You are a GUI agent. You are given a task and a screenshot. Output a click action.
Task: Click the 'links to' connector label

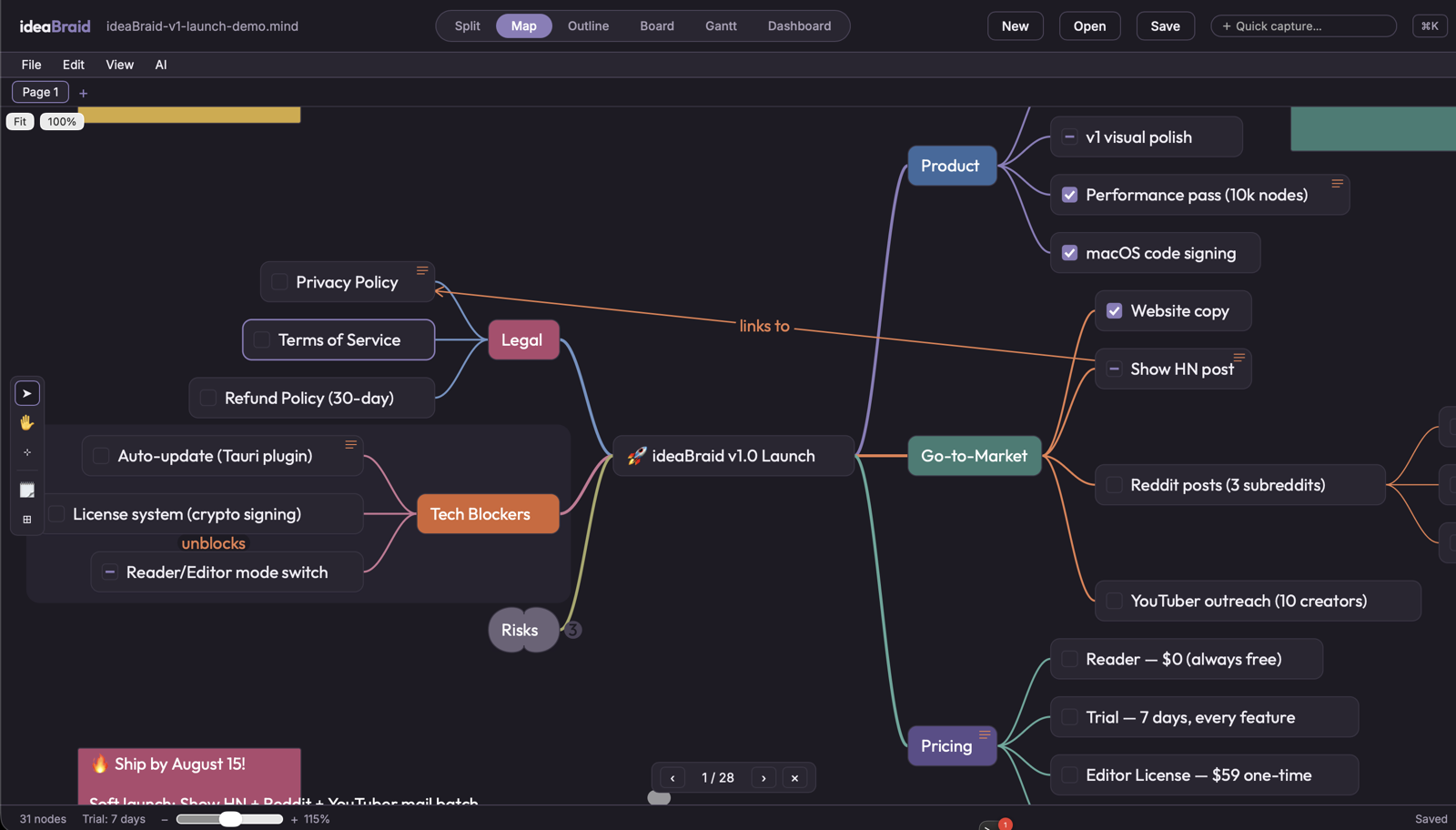pos(764,326)
